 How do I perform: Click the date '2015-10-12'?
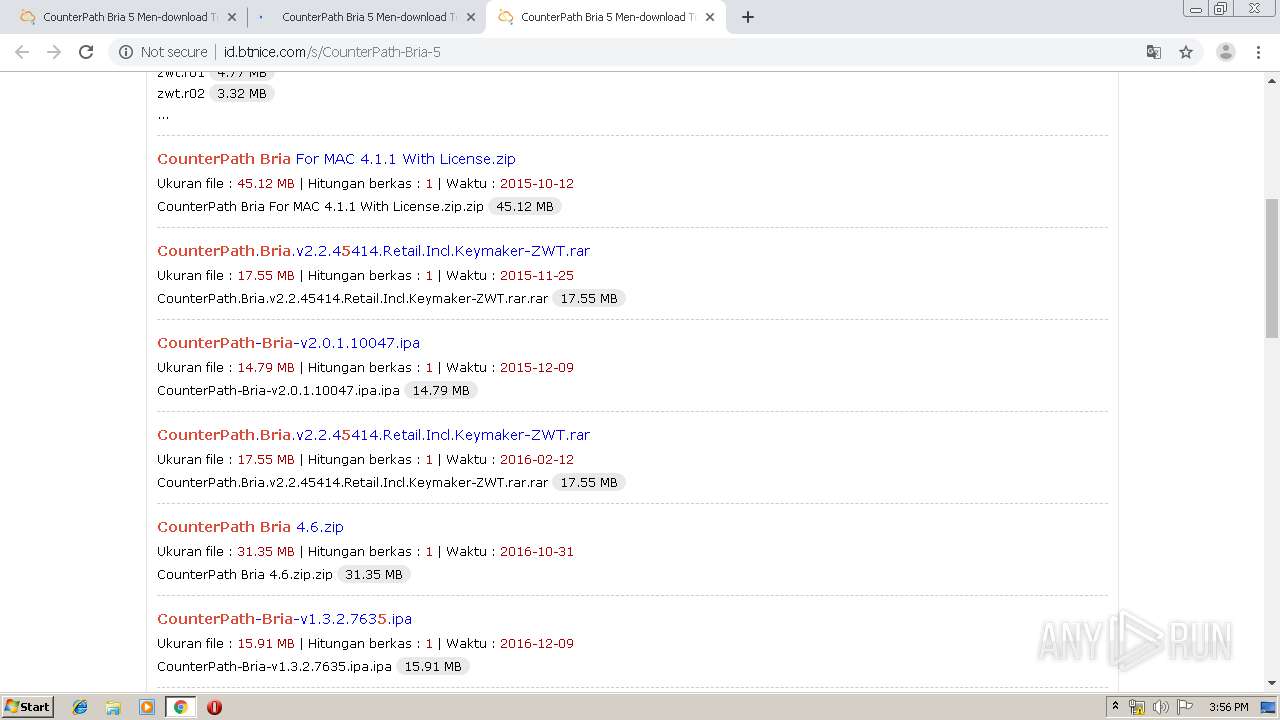(537, 184)
